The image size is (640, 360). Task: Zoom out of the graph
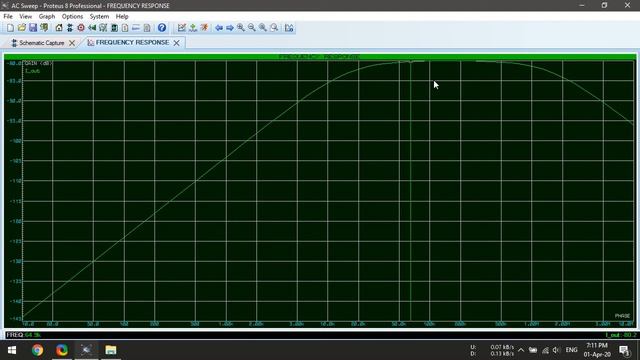click(252, 28)
